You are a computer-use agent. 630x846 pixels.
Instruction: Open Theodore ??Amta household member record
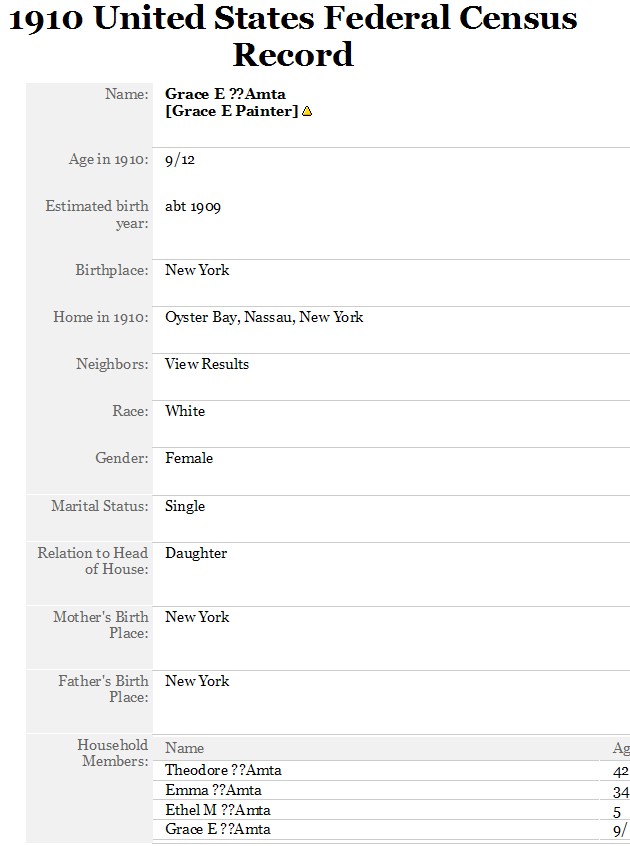click(x=223, y=770)
